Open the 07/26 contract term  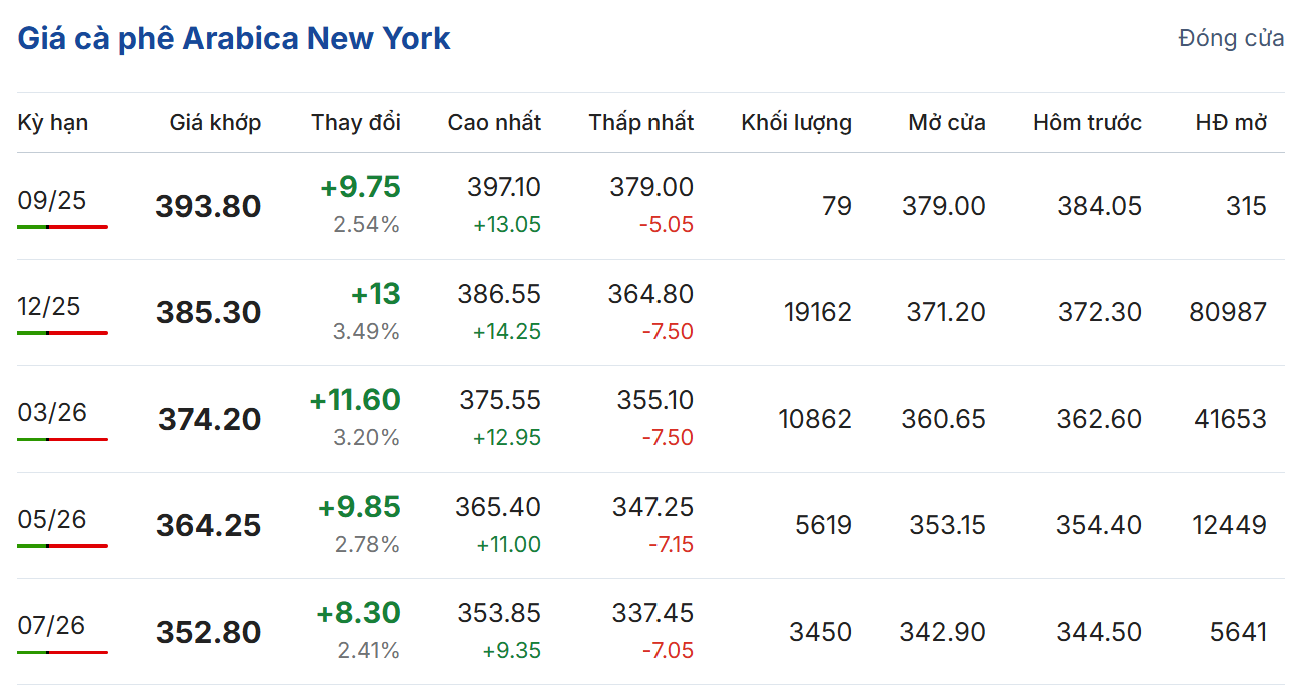coord(52,626)
